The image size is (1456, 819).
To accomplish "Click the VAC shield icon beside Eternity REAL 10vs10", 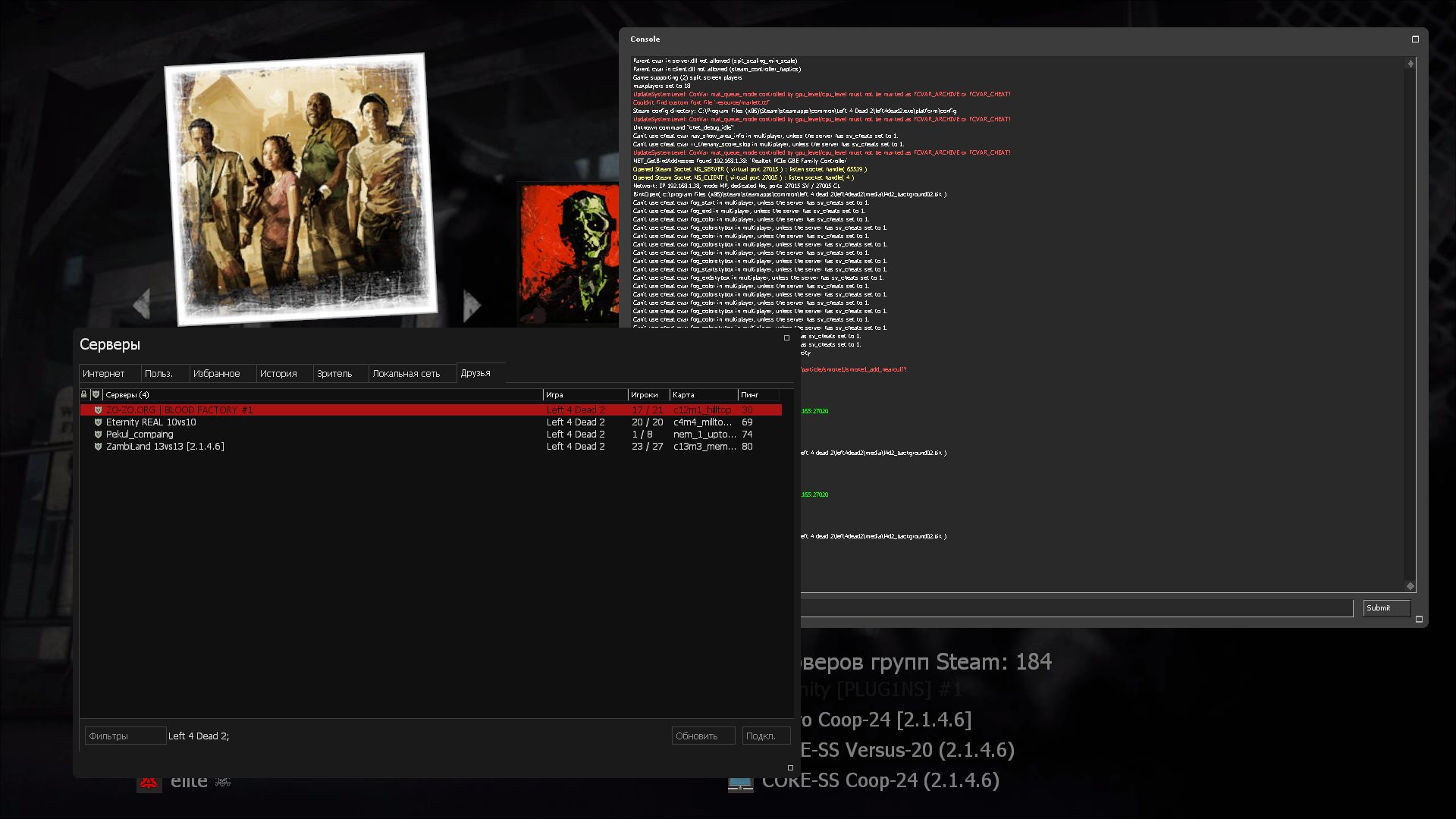I will (x=98, y=422).
